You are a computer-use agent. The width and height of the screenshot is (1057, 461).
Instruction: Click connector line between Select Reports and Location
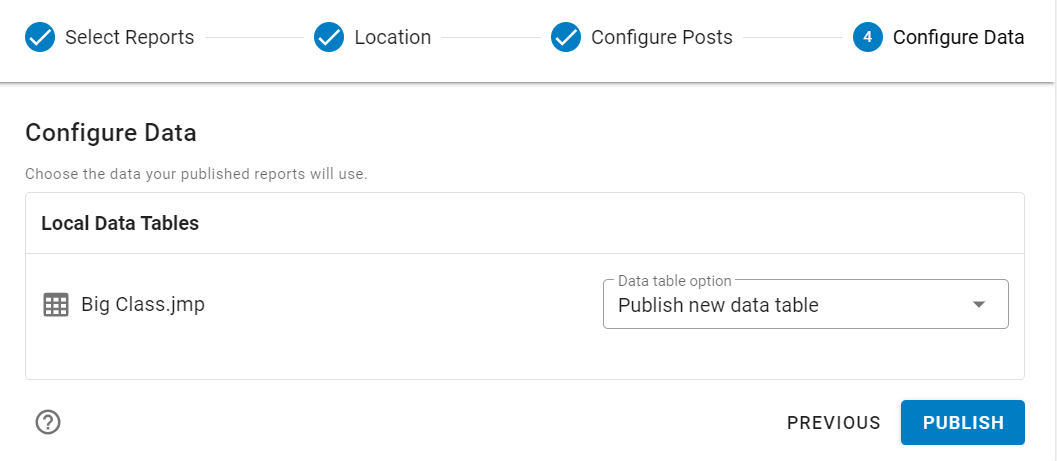coord(254,38)
